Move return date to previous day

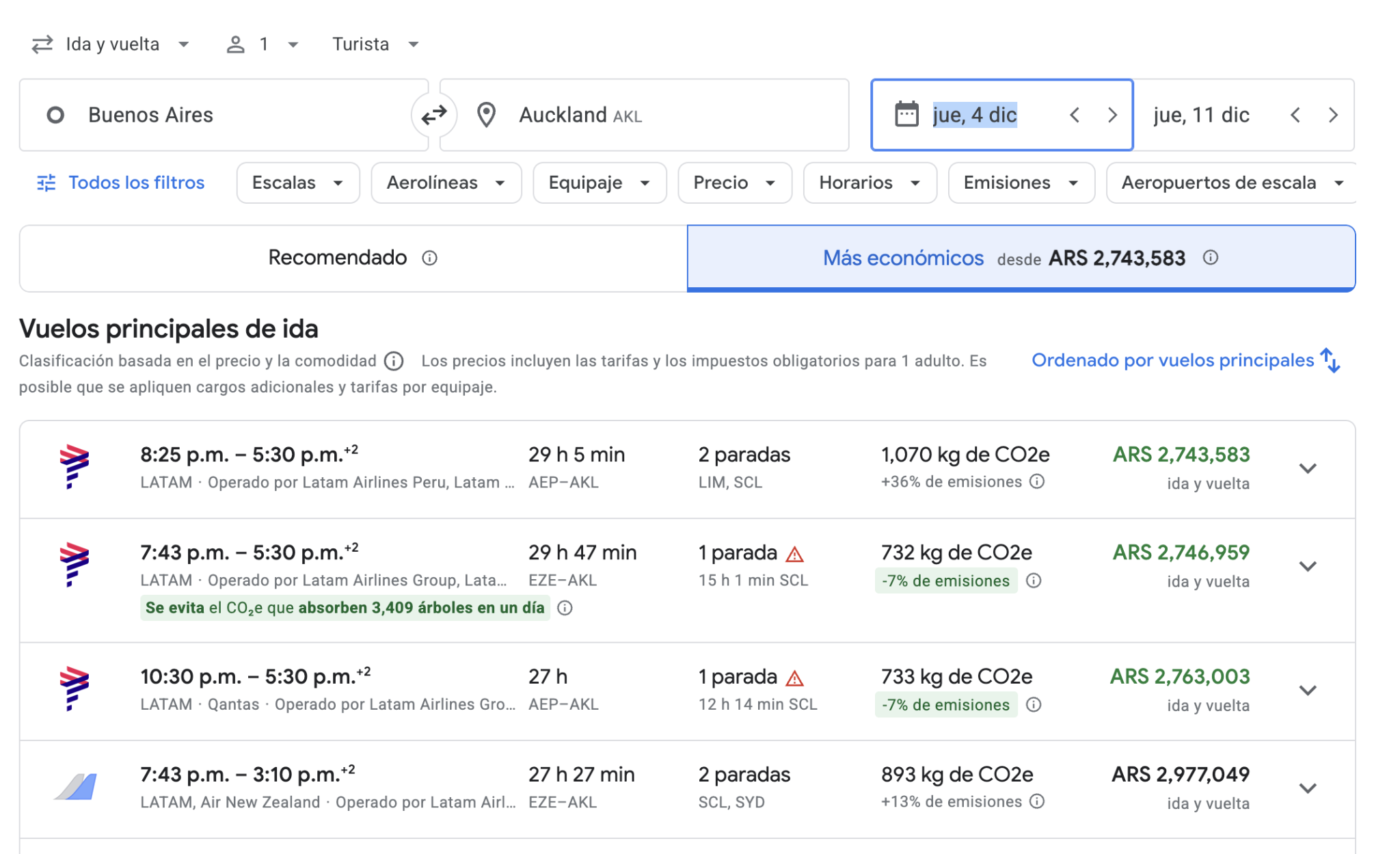point(1295,115)
